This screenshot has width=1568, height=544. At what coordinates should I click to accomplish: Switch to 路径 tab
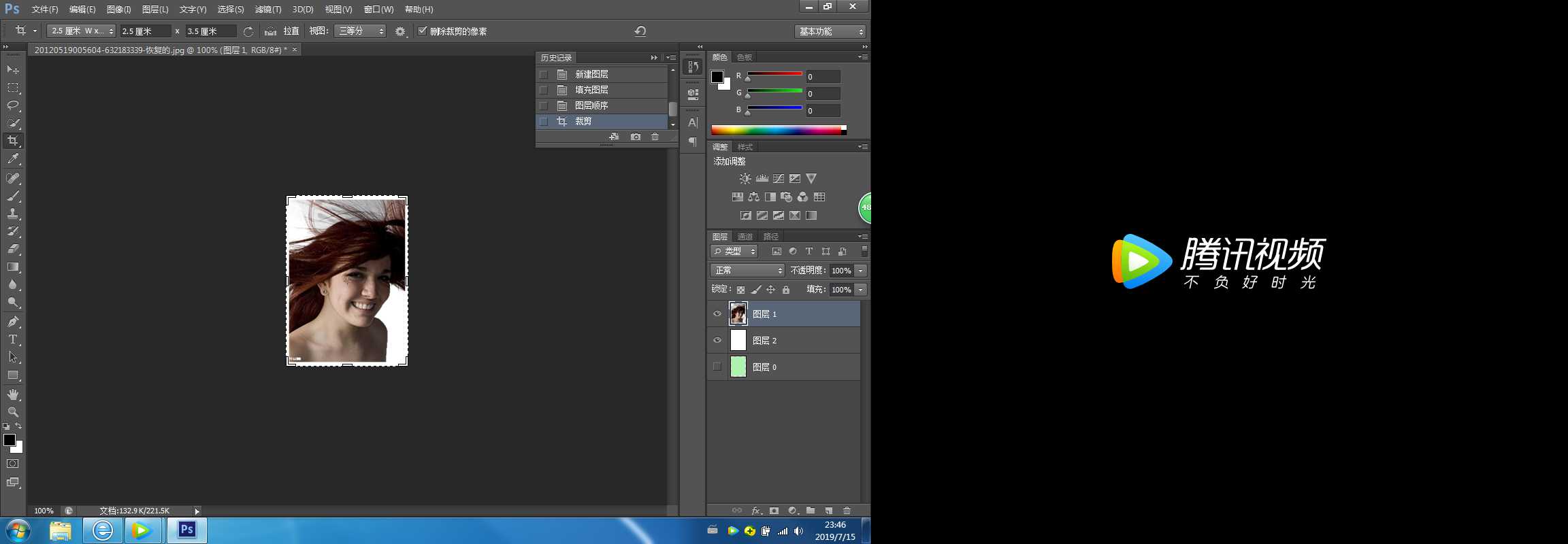pyautogui.click(x=771, y=237)
